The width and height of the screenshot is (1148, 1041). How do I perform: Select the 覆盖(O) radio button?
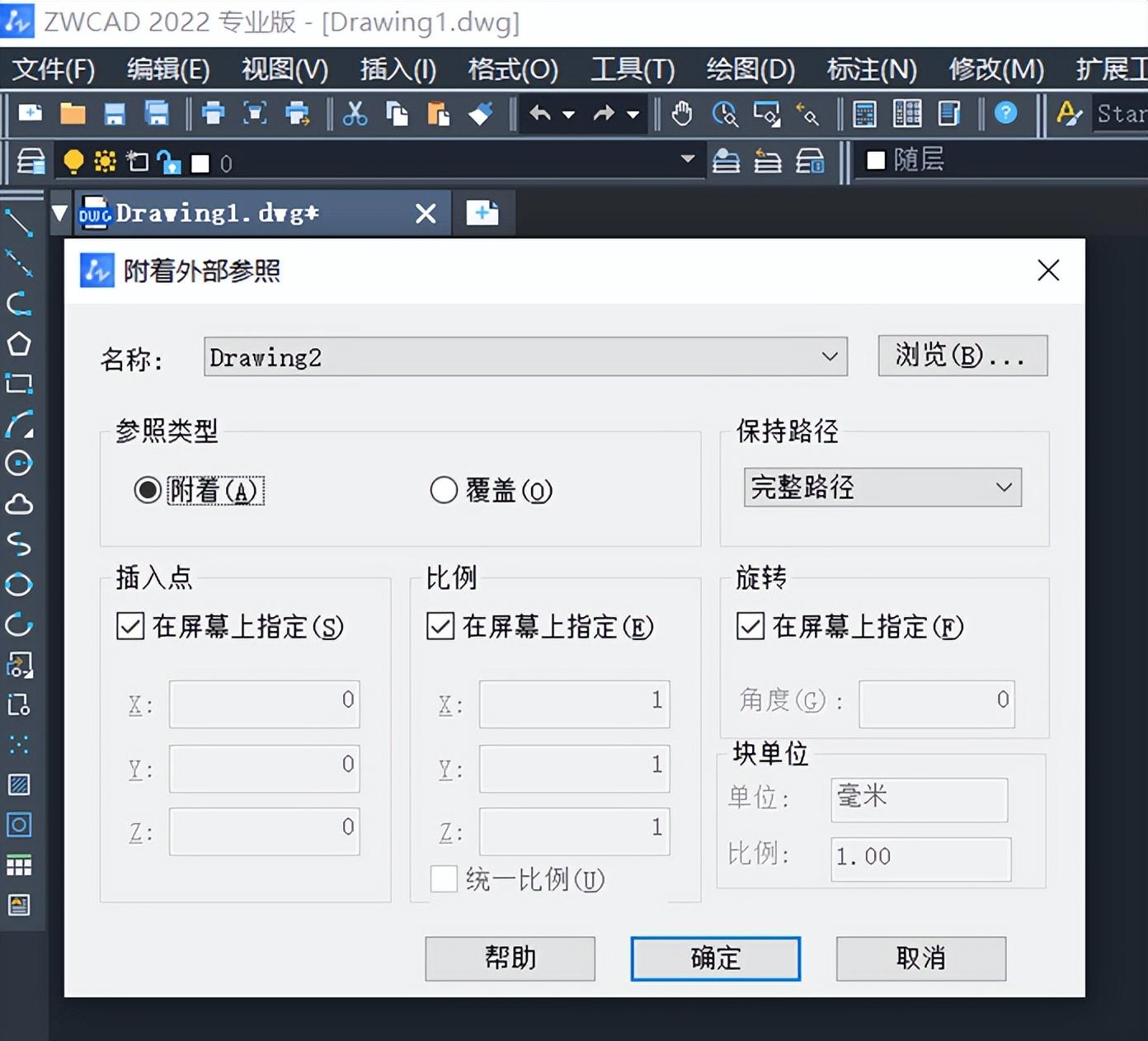tap(444, 490)
